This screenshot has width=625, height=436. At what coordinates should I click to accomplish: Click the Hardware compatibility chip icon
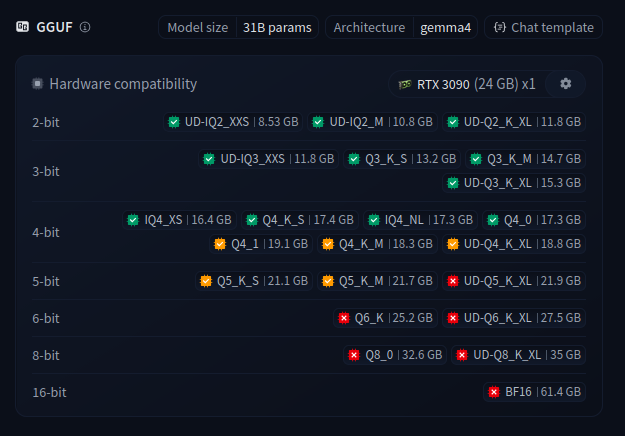click(37, 84)
